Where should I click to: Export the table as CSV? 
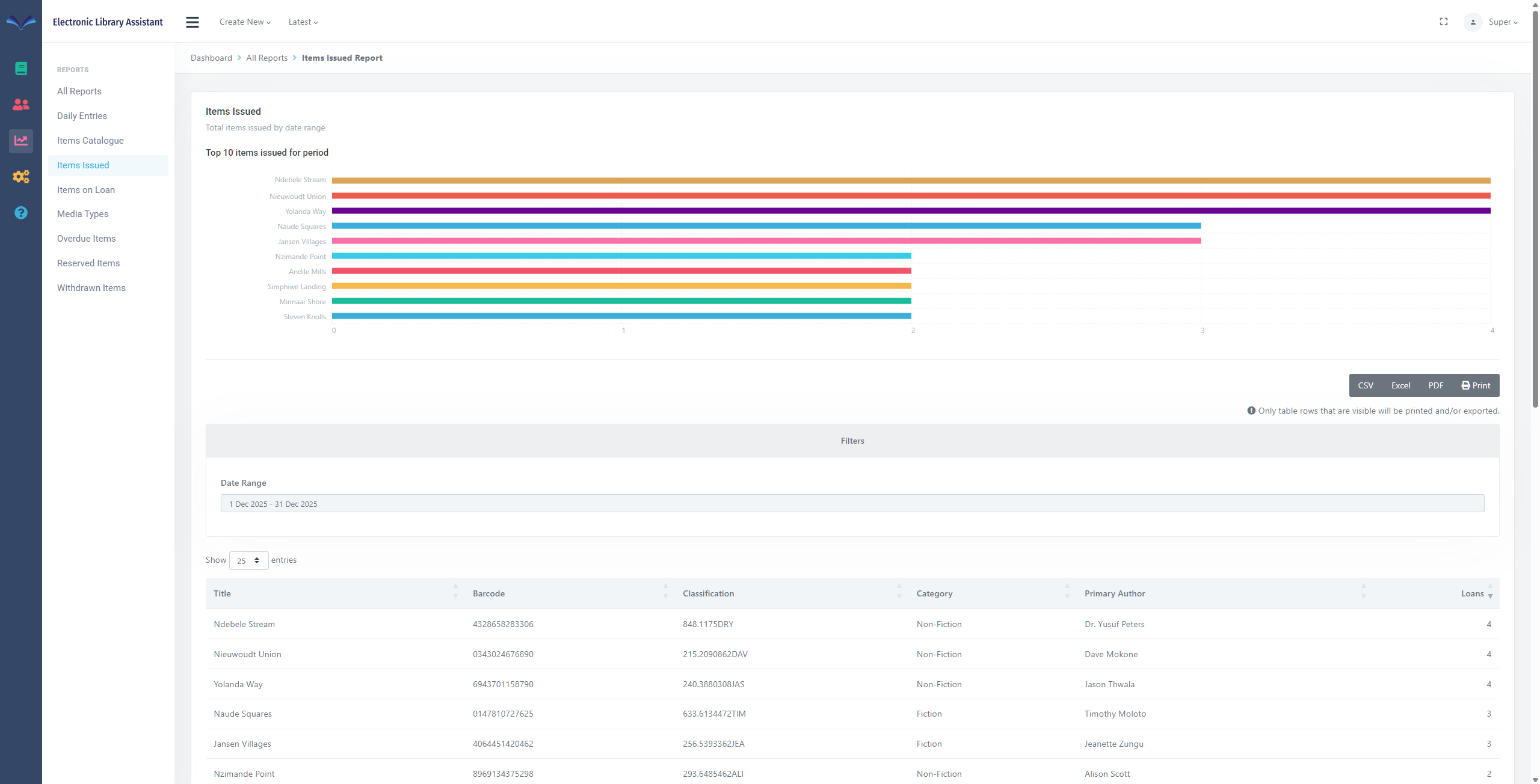[1366, 385]
